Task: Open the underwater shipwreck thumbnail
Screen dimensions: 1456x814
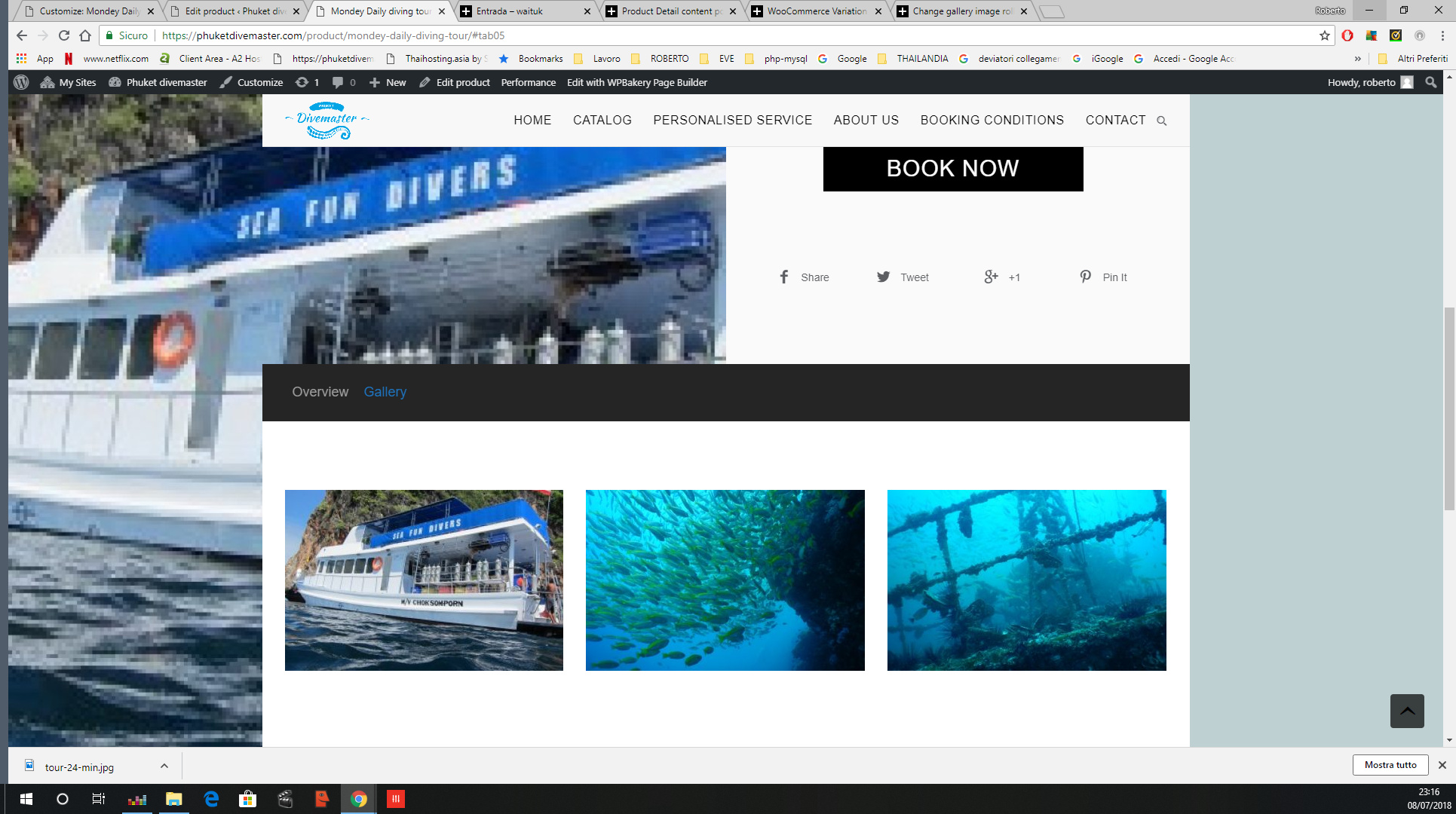Action: (x=1027, y=580)
